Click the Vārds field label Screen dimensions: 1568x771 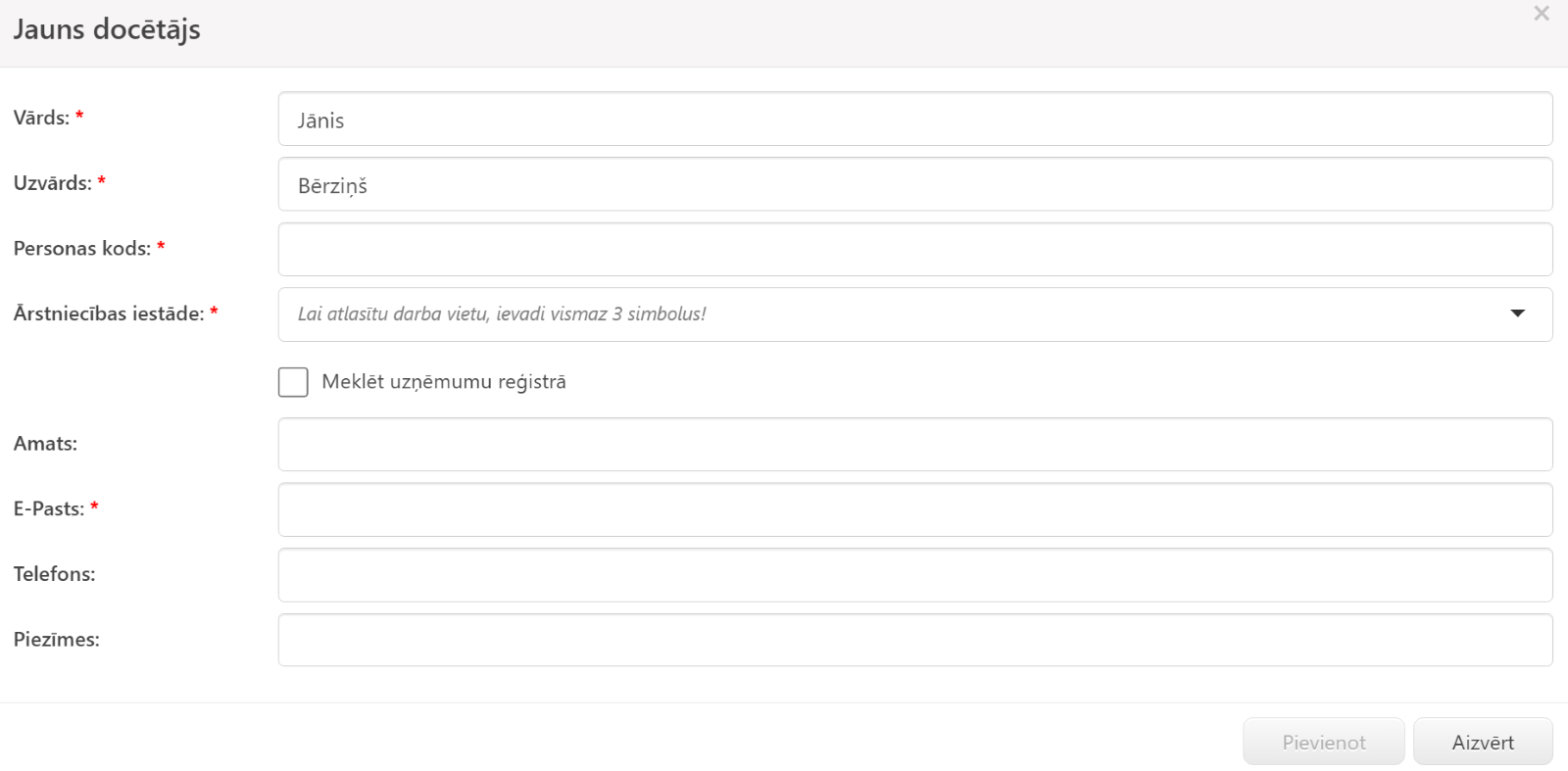(x=42, y=118)
